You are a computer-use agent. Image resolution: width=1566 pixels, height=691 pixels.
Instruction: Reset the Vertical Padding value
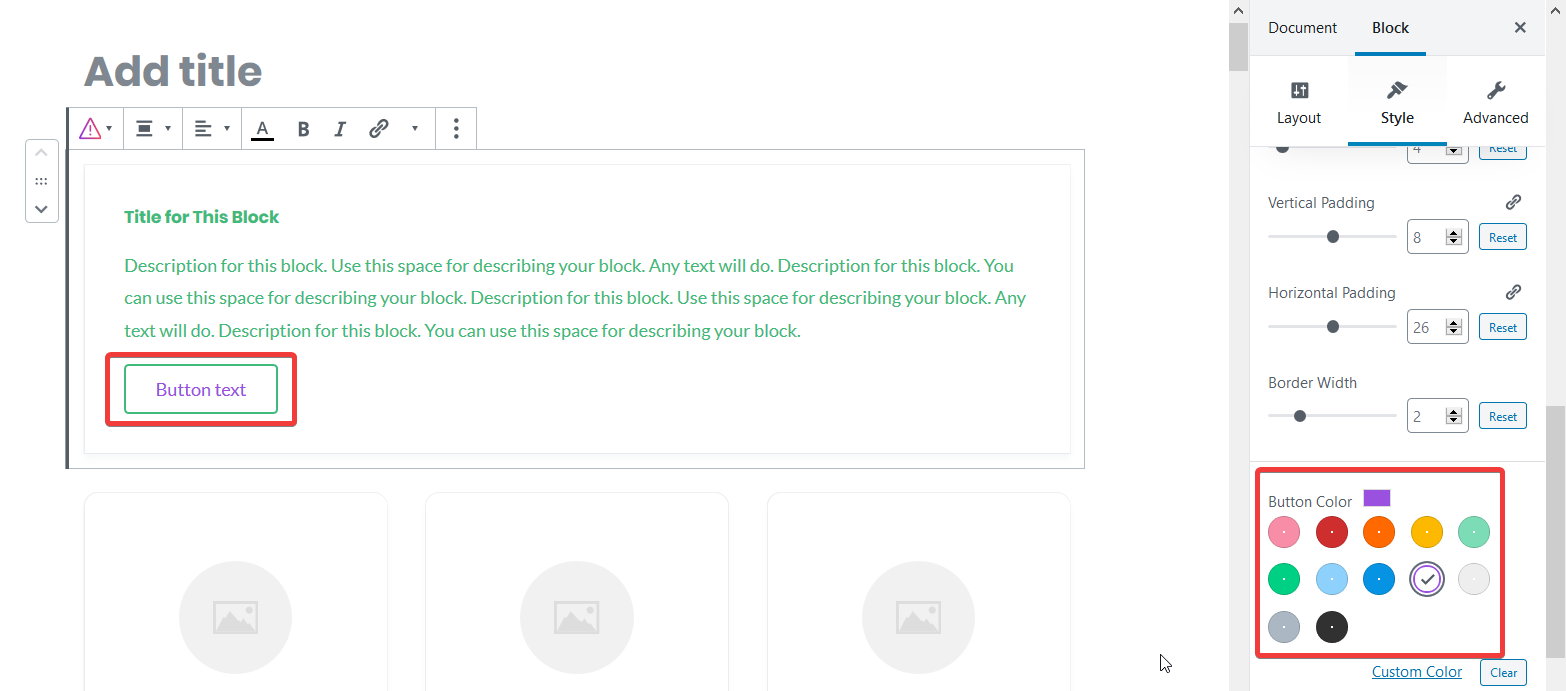(1503, 238)
